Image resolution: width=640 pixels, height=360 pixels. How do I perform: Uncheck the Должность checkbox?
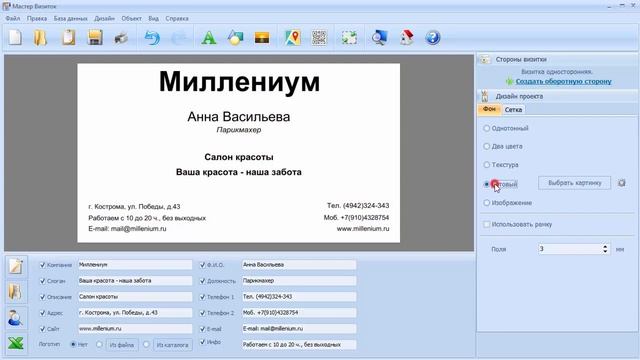click(202, 281)
